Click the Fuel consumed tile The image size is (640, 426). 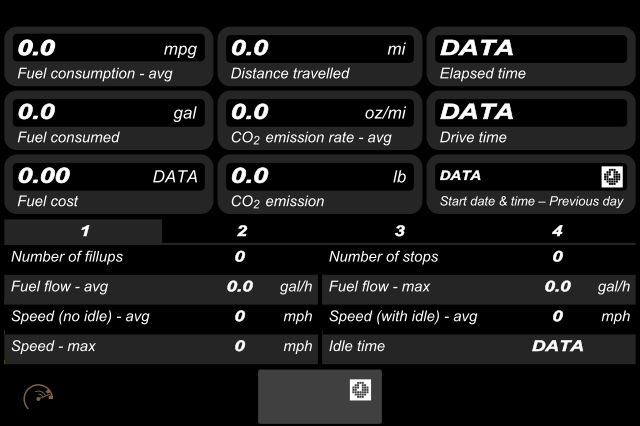[x=109, y=120]
